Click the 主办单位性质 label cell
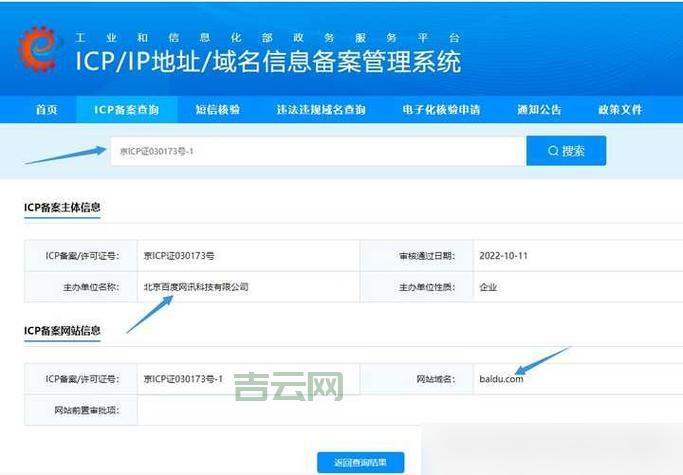Screen dimensions: 683x475 [x=417, y=287]
